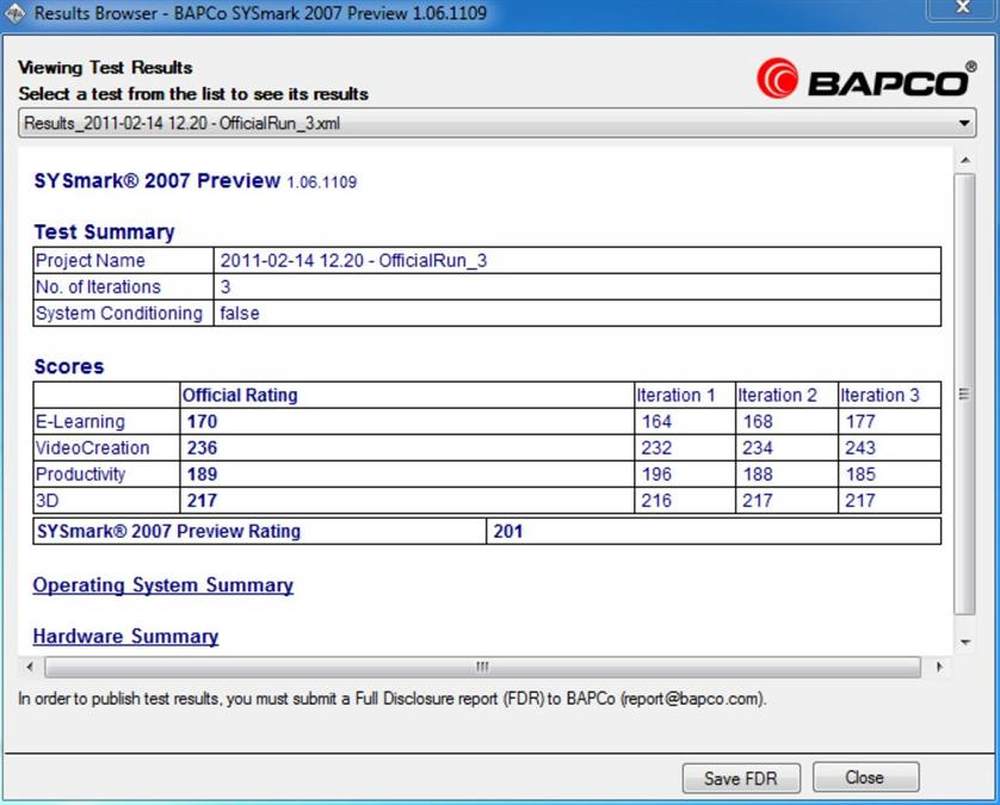Viewport: 1000px width, 805px height.
Task: Select E-Learning official rating 170
Action: click(x=202, y=422)
